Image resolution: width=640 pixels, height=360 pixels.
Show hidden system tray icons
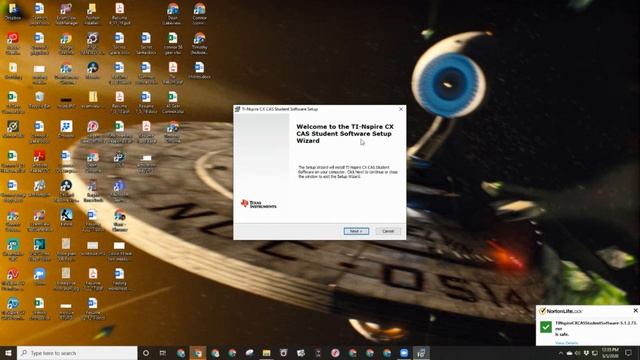pyautogui.click(x=561, y=353)
